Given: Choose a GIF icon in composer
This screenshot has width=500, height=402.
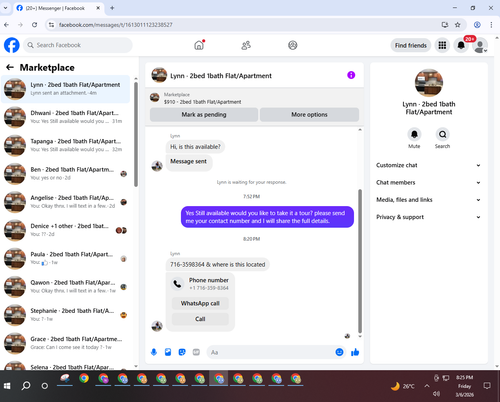Looking at the screenshot, I should click(x=196, y=352).
